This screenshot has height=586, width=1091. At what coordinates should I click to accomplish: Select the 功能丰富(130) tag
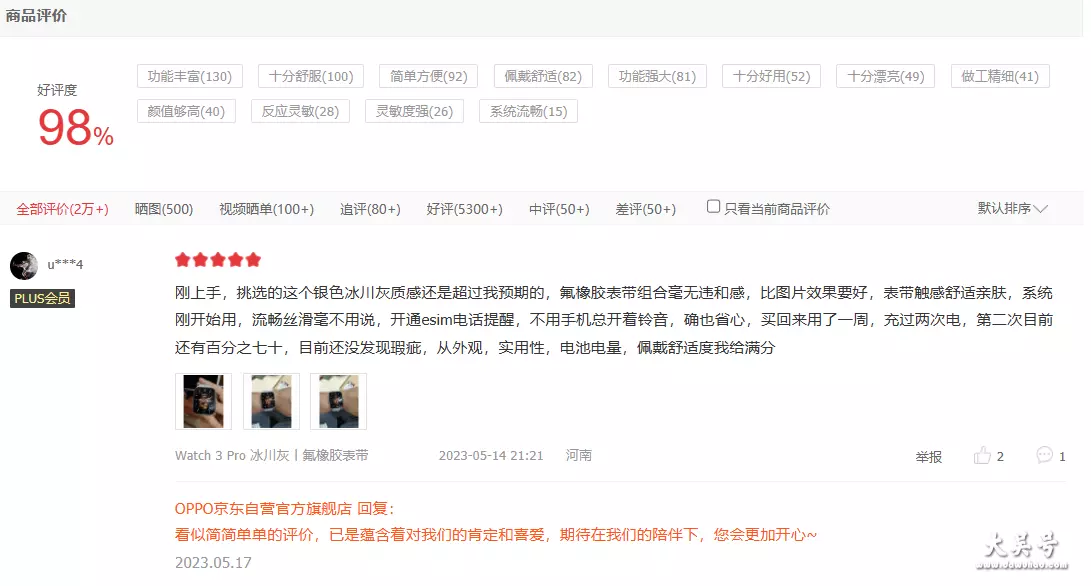click(x=190, y=77)
